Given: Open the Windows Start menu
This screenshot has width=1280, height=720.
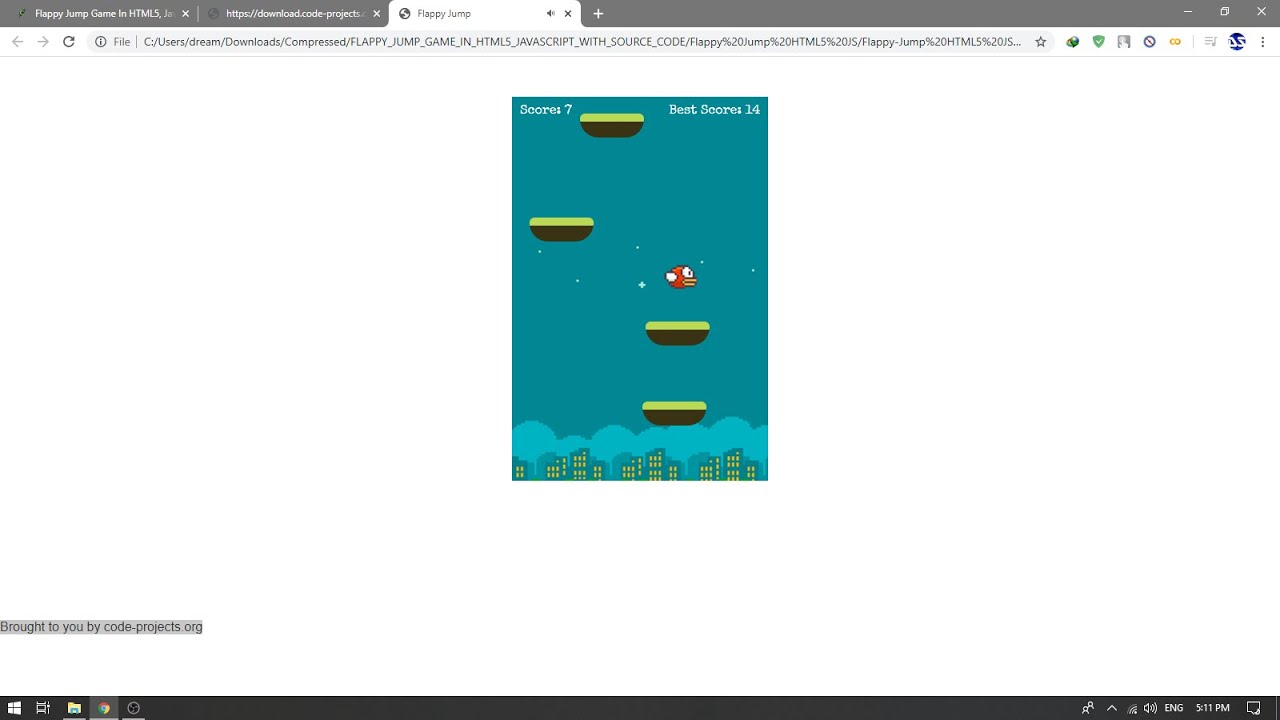Looking at the screenshot, I should 15,708.
